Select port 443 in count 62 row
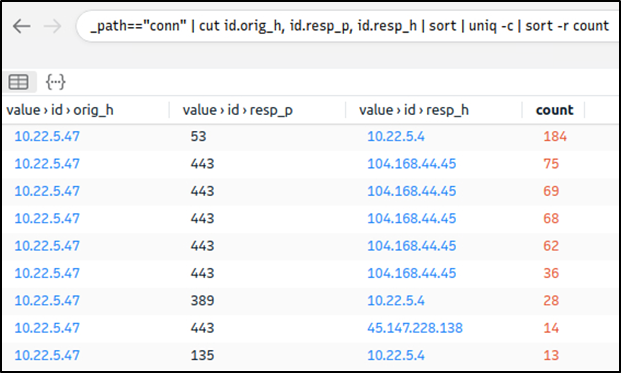Image resolution: width=621 pixels, height=373 pixels. coord(202,246)
